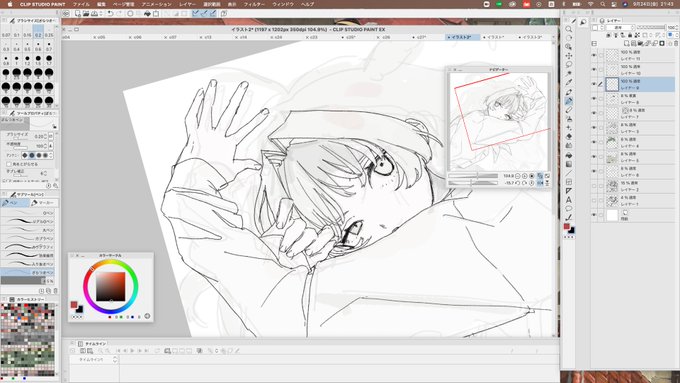
Task: Click the Undo arrow in command bar
Action: [x=110, y=13]
